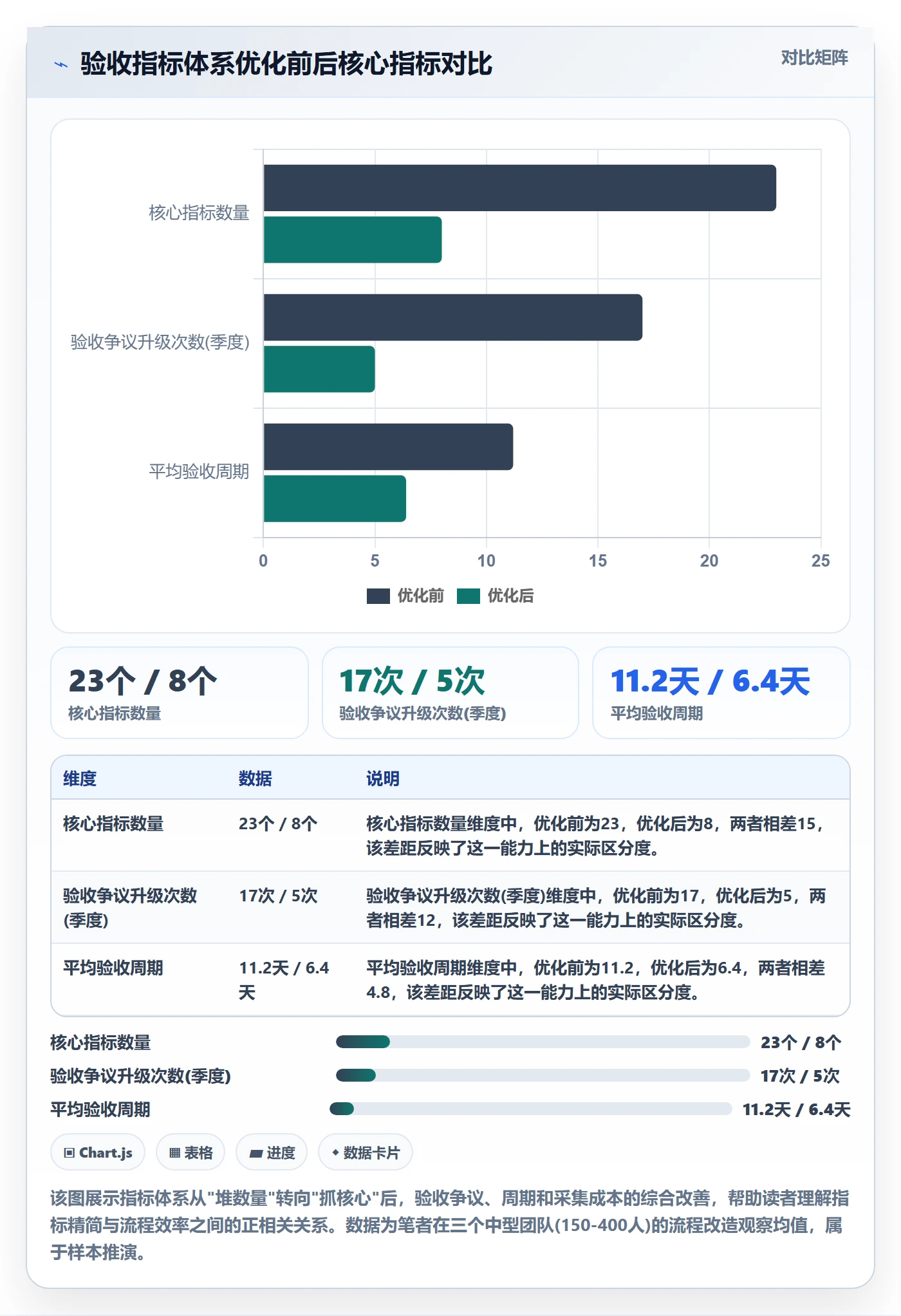Click the 数据卡片 tag chip
This screenshot has width=901, height=1316.
366,1152
